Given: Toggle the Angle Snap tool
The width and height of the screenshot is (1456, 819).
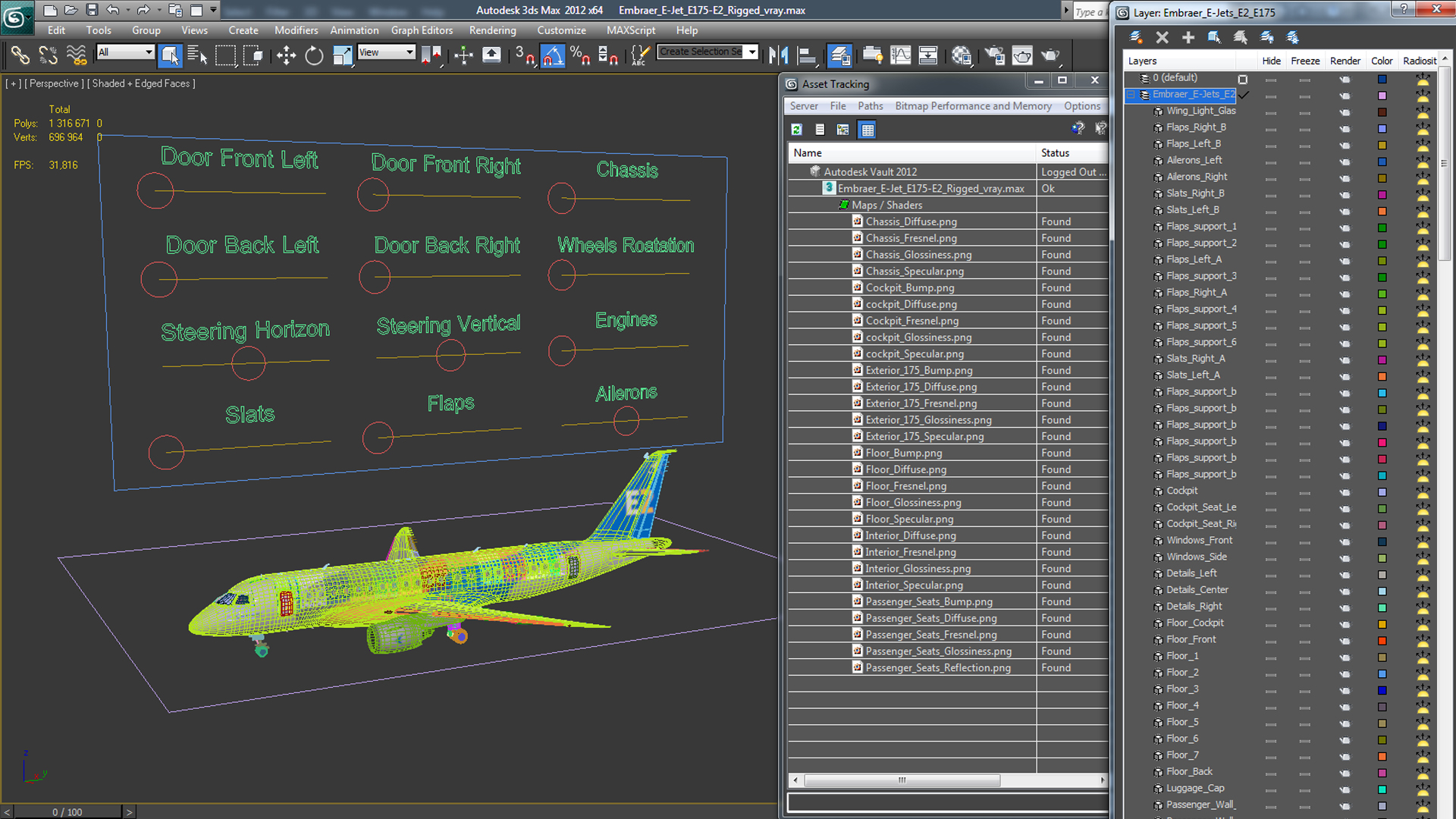Looking at the screenshot, I should (x=553, y=55).
